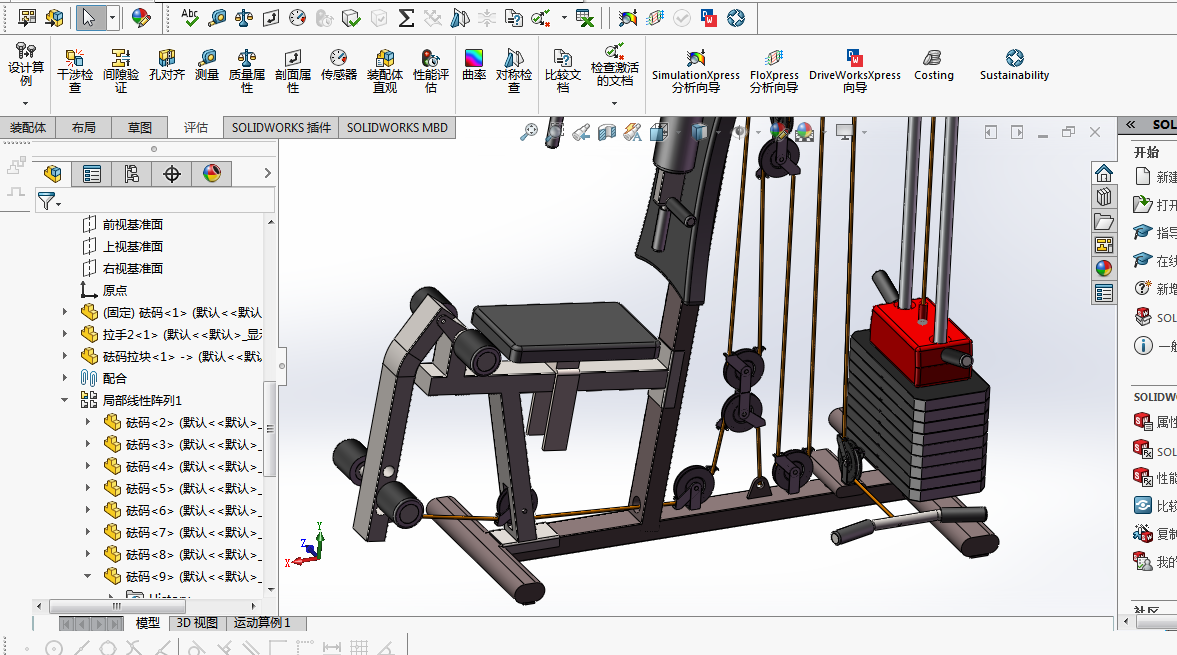
Task: Toggle the 曲率 curvature display
Action: pos(474,65)
